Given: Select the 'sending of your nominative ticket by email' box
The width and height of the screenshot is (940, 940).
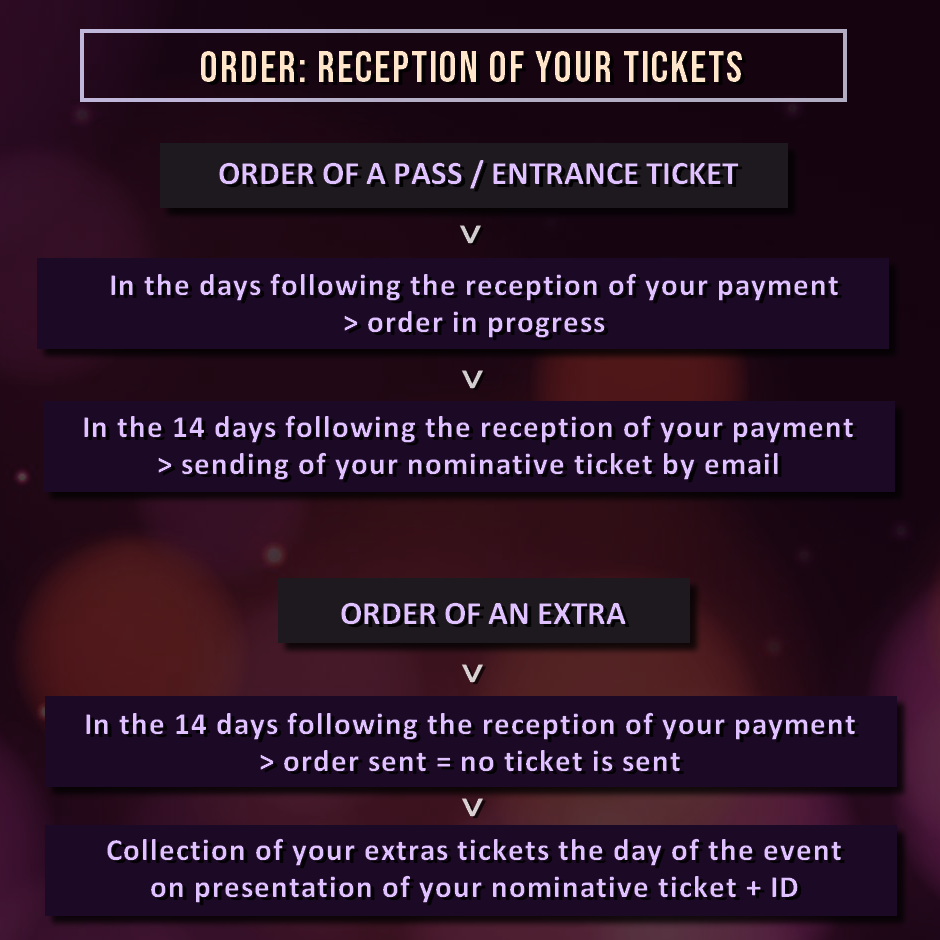Looking at the screenshot, I should tap(469, 446).
